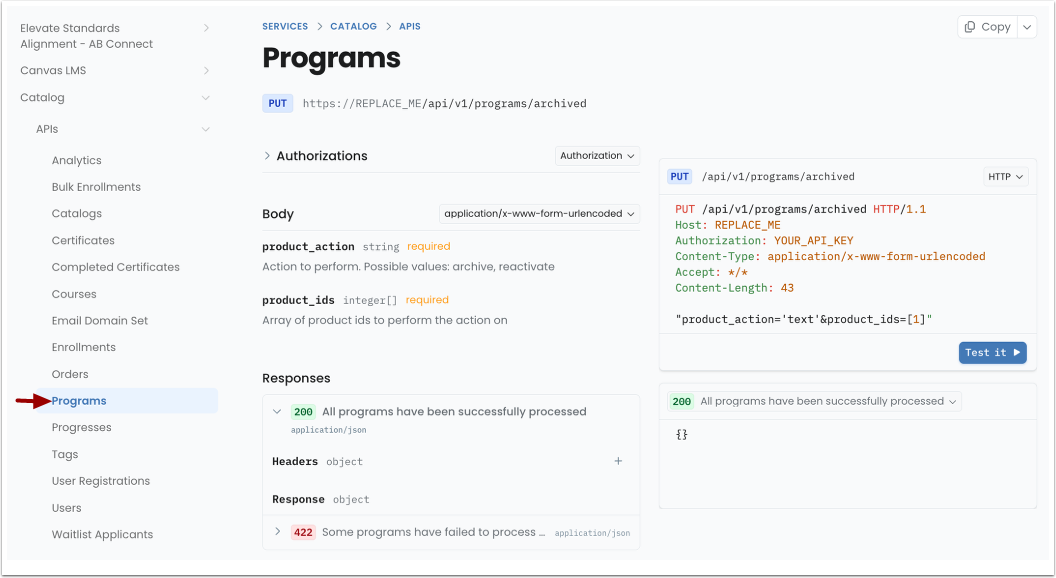Go to the SERVICES breadcrumb
Image resolution: width=1056 pixels, height=578 pixels.
285,26
